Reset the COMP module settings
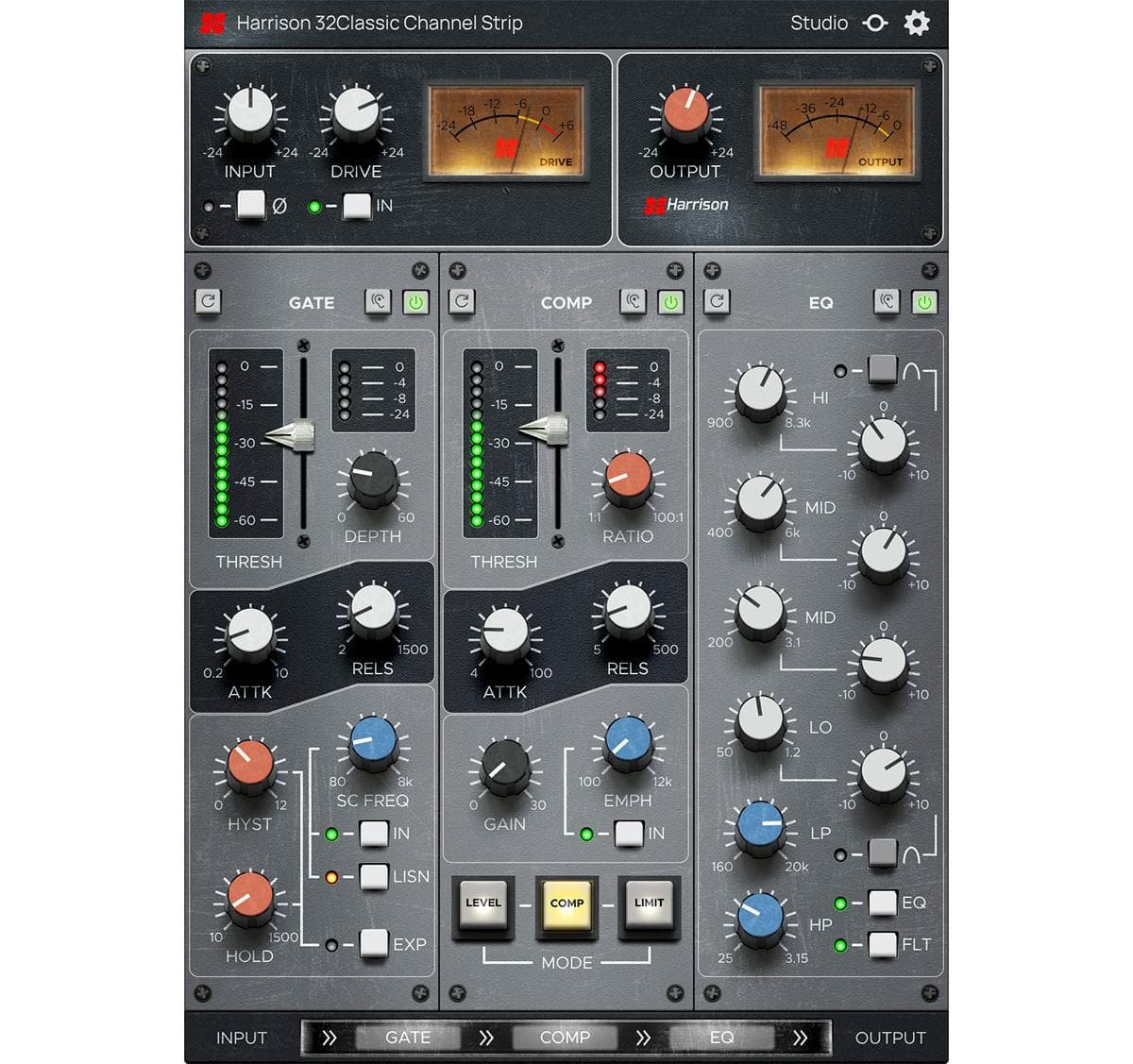Image resolution: width=1133 pixels, height=1064 pixels. (x=462, y=302)
